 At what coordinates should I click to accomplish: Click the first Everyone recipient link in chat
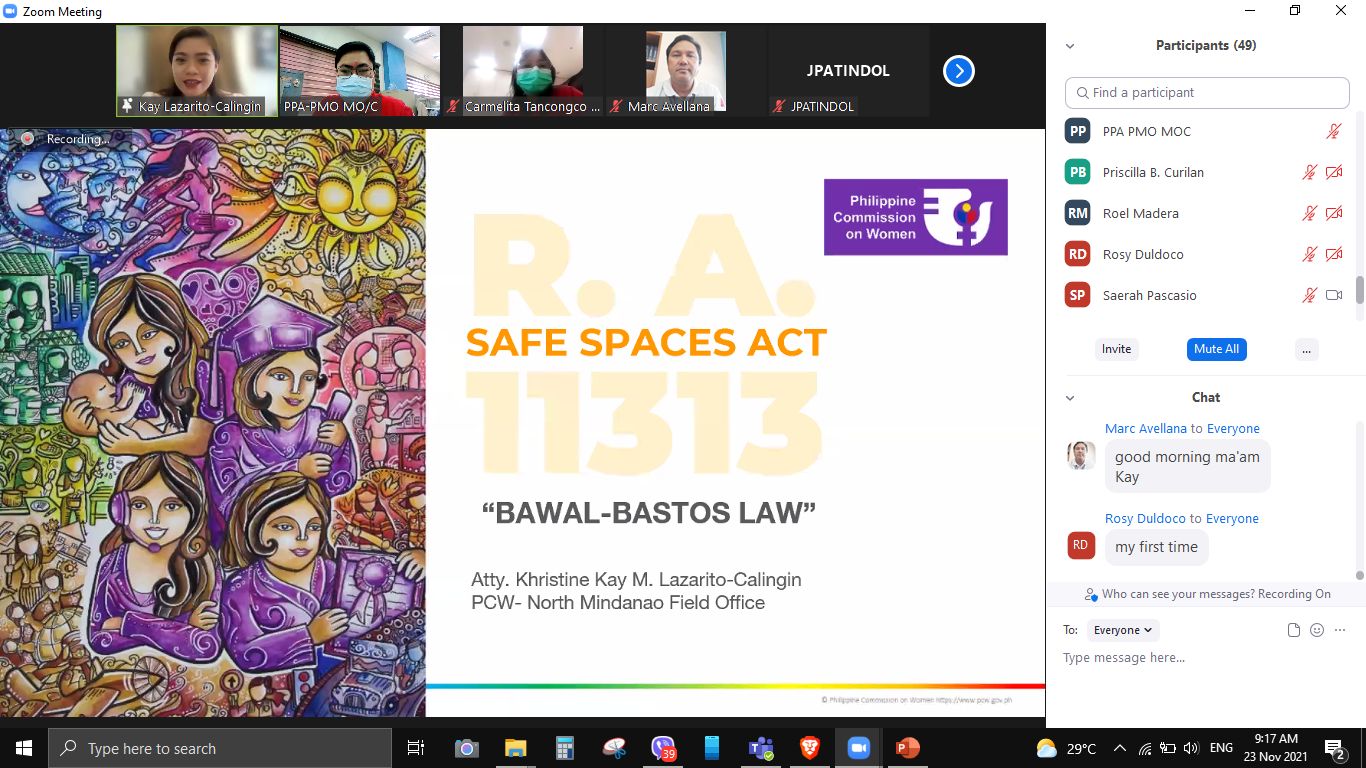(1233, 428)
